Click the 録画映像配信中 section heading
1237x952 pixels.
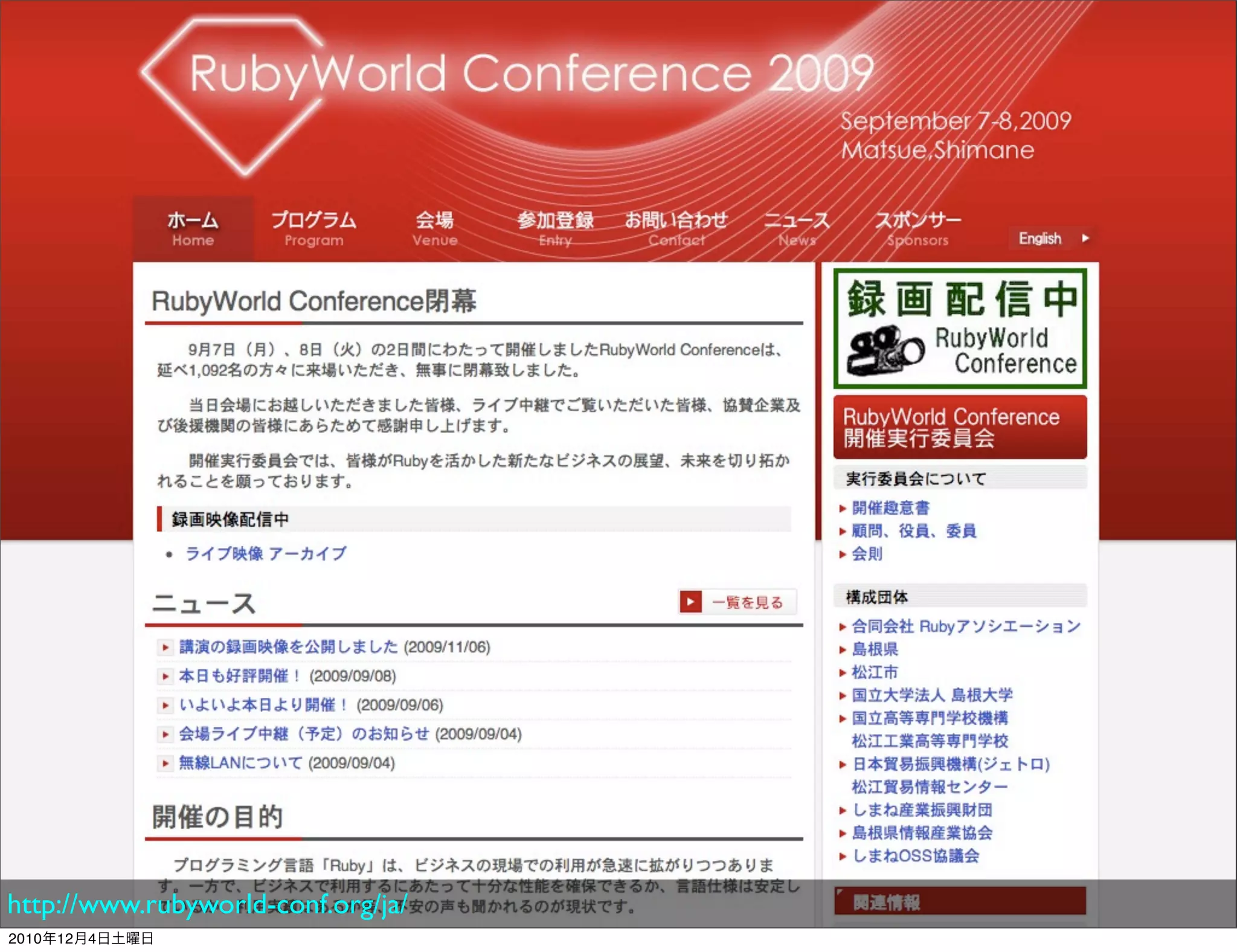(230, 519)
